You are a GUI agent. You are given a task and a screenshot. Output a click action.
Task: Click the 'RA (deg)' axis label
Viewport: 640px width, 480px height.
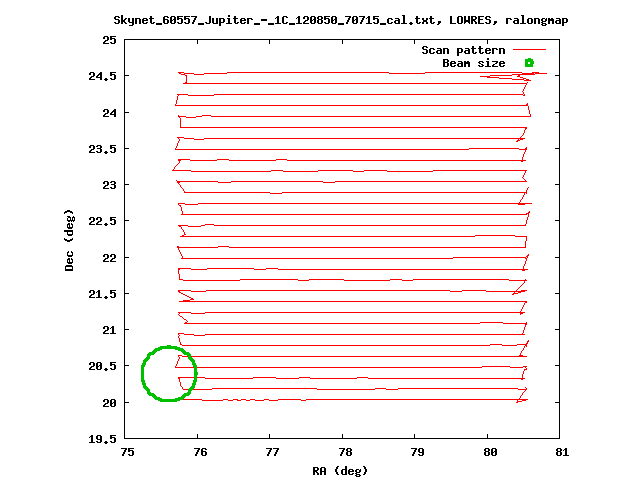(340, 471)
